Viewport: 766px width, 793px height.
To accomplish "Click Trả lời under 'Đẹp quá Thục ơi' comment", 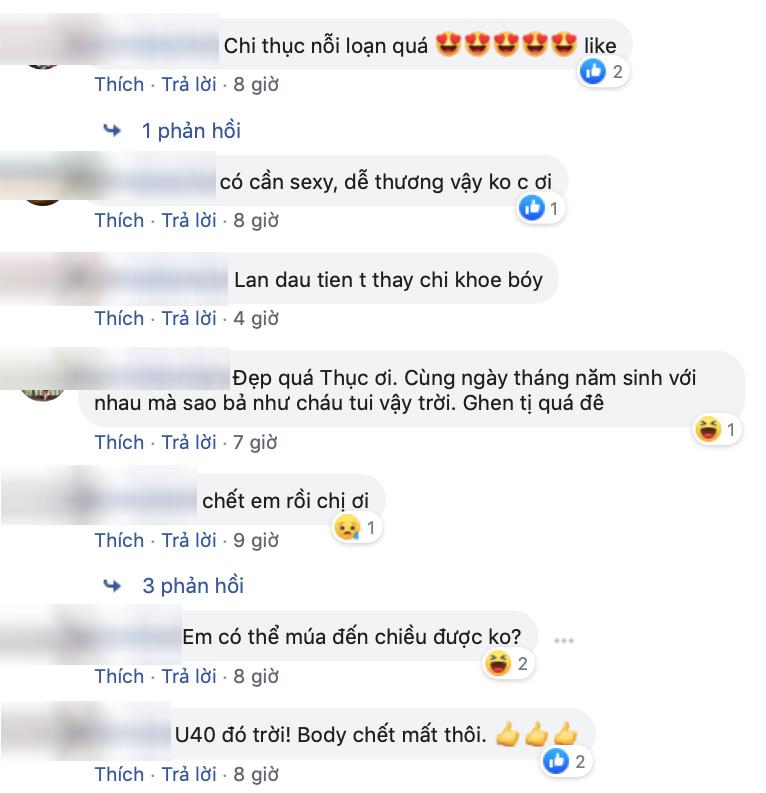I will (x=189, y=442).
